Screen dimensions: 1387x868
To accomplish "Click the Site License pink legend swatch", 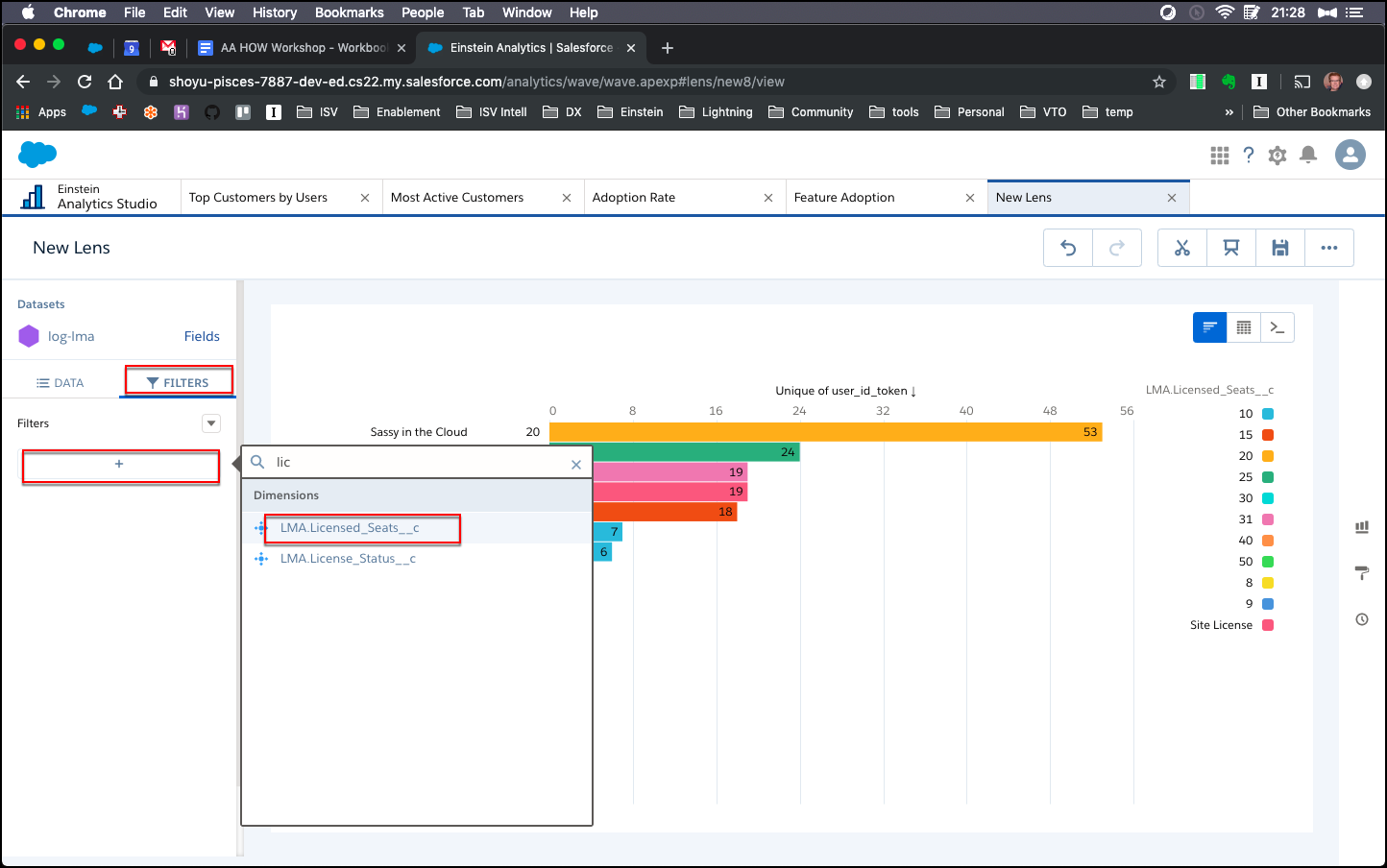I will 1268,625.
